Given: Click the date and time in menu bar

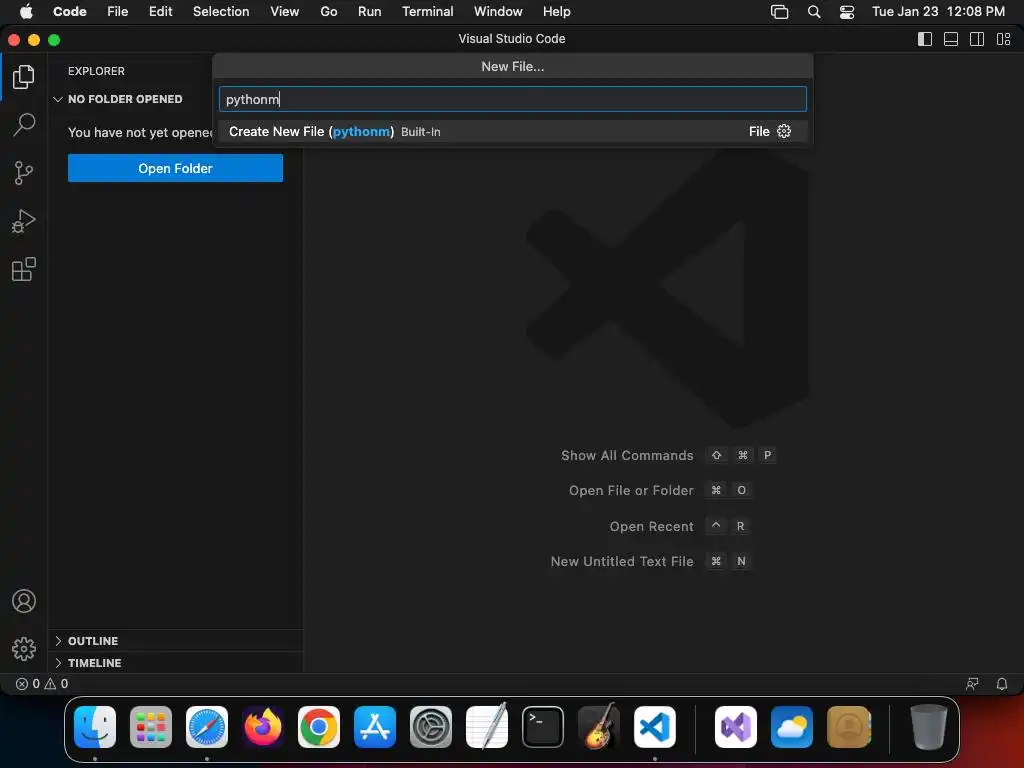Looking at the screenshot, I should point(938,12).
